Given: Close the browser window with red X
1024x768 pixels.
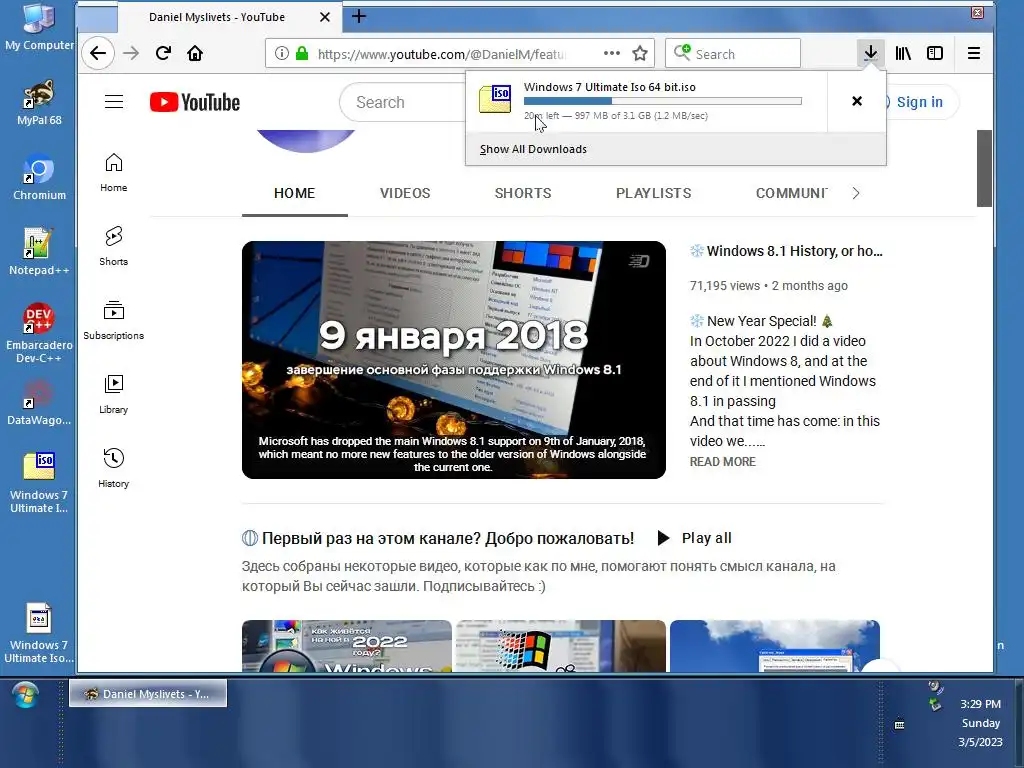Looking at the screenshot, I should pos(977,12).
